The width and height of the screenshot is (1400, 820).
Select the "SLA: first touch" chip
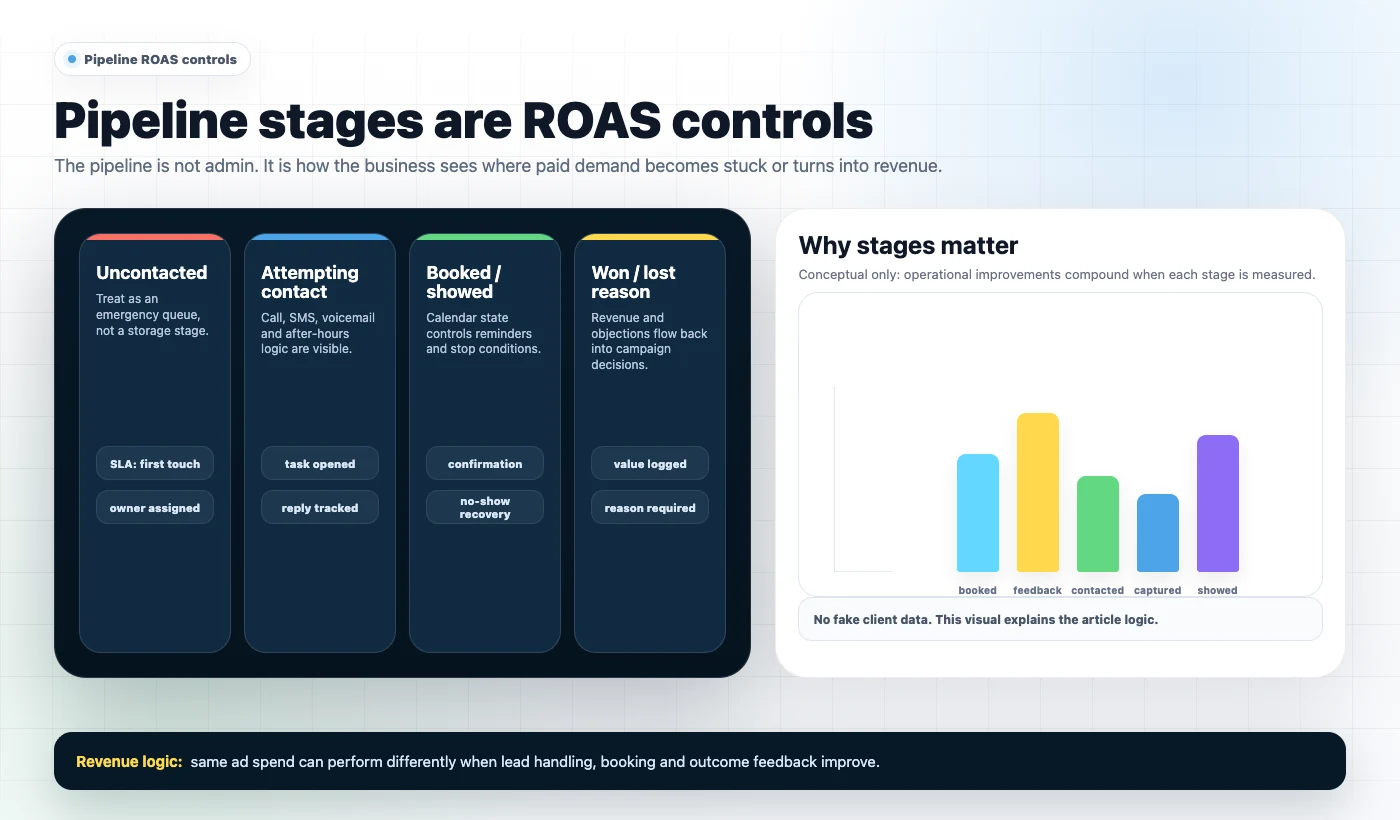[155, 463]
